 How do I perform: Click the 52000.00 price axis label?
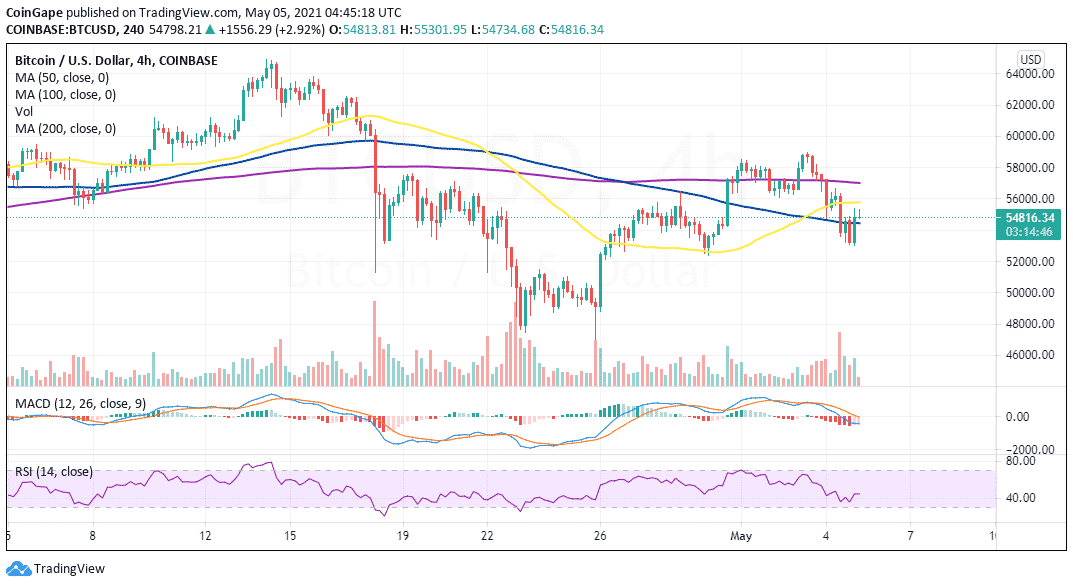(x=1029, y=261)
